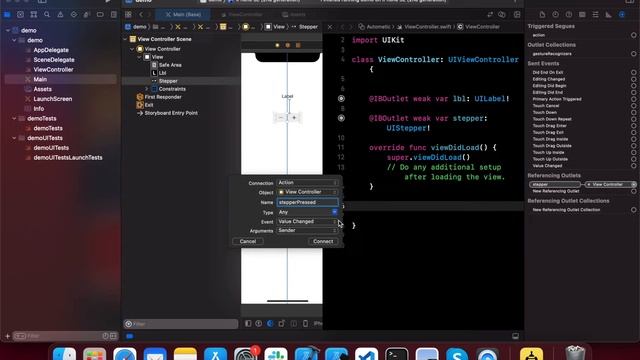Image resolution: width=640 pixels, height=360 pixels.
Task: Click the New Referencing Outlet Collection circle
Action: (x=633, y=210)
